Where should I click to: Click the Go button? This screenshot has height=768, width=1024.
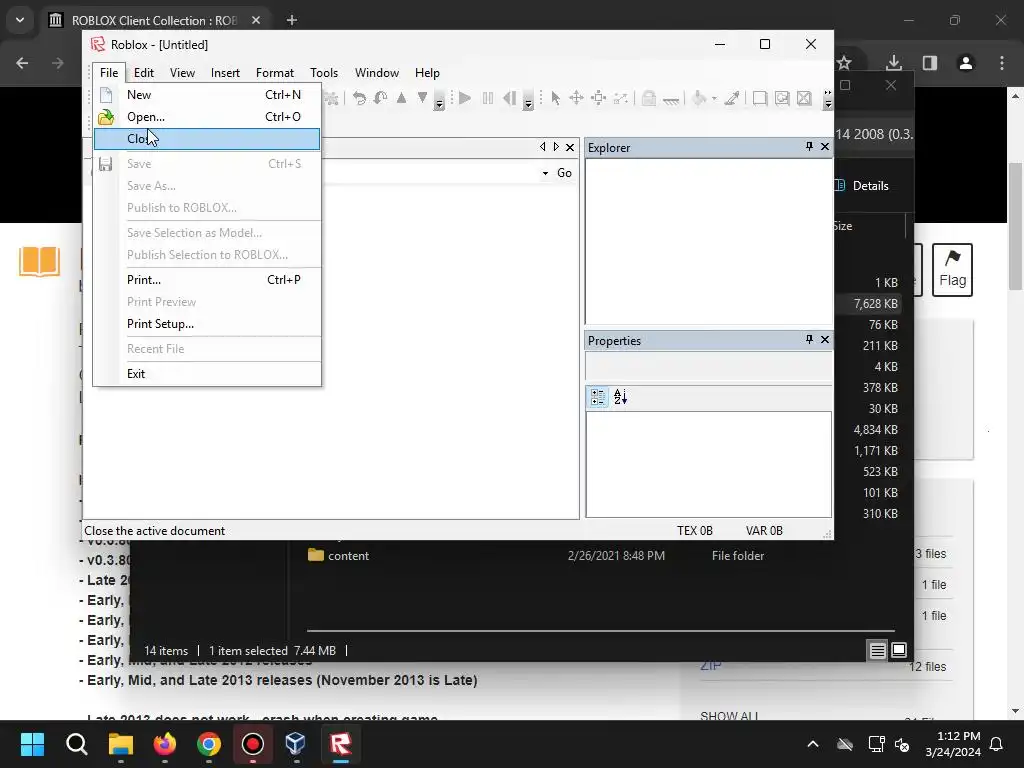point(564,173)
